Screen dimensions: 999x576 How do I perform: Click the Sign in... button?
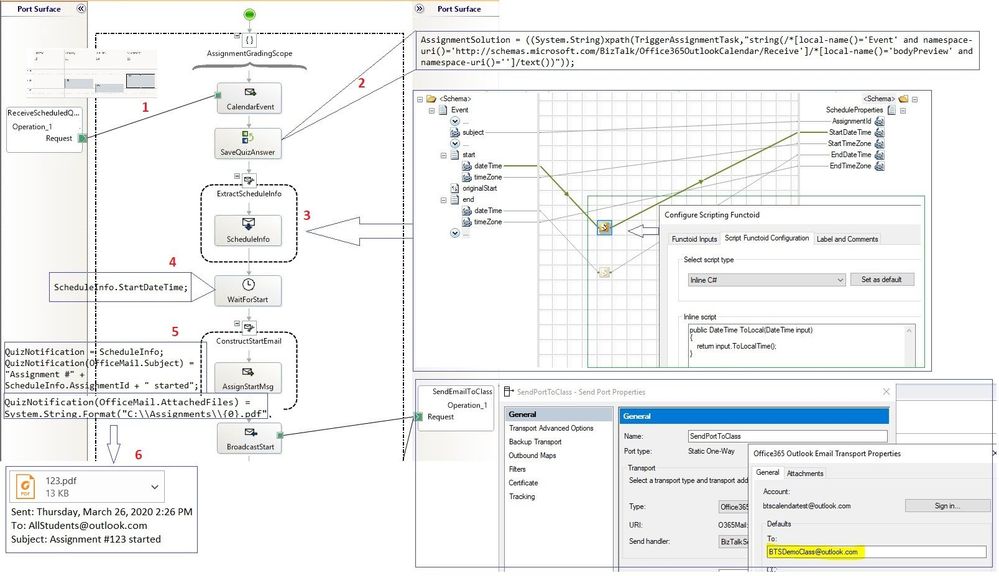(x=947, y=505)
